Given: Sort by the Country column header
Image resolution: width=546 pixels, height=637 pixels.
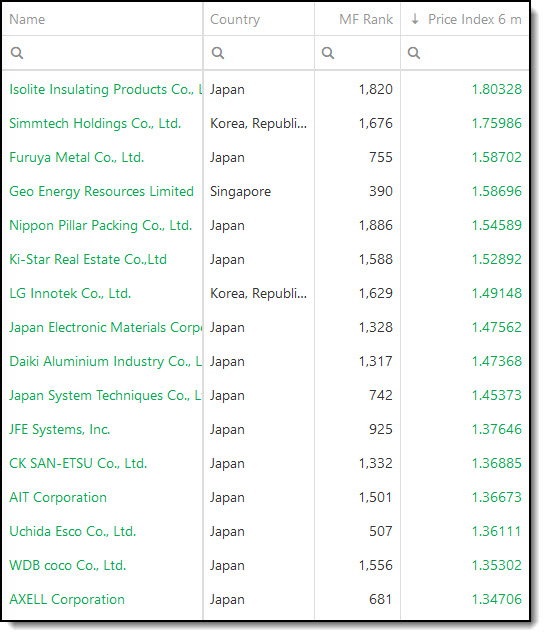Looking at the screenshot, I should 235,19.
